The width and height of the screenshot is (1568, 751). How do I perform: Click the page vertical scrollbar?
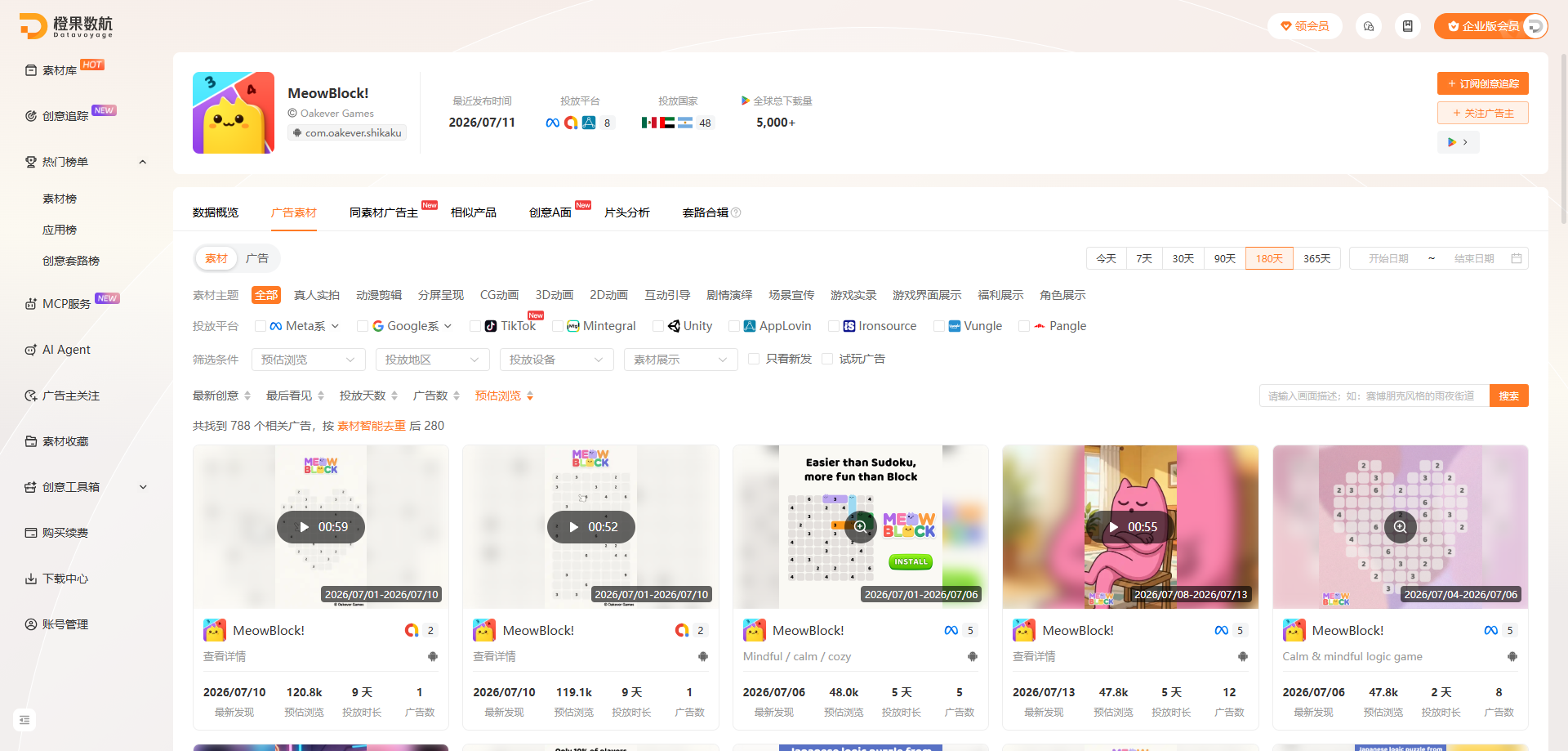pos(1563,139)
